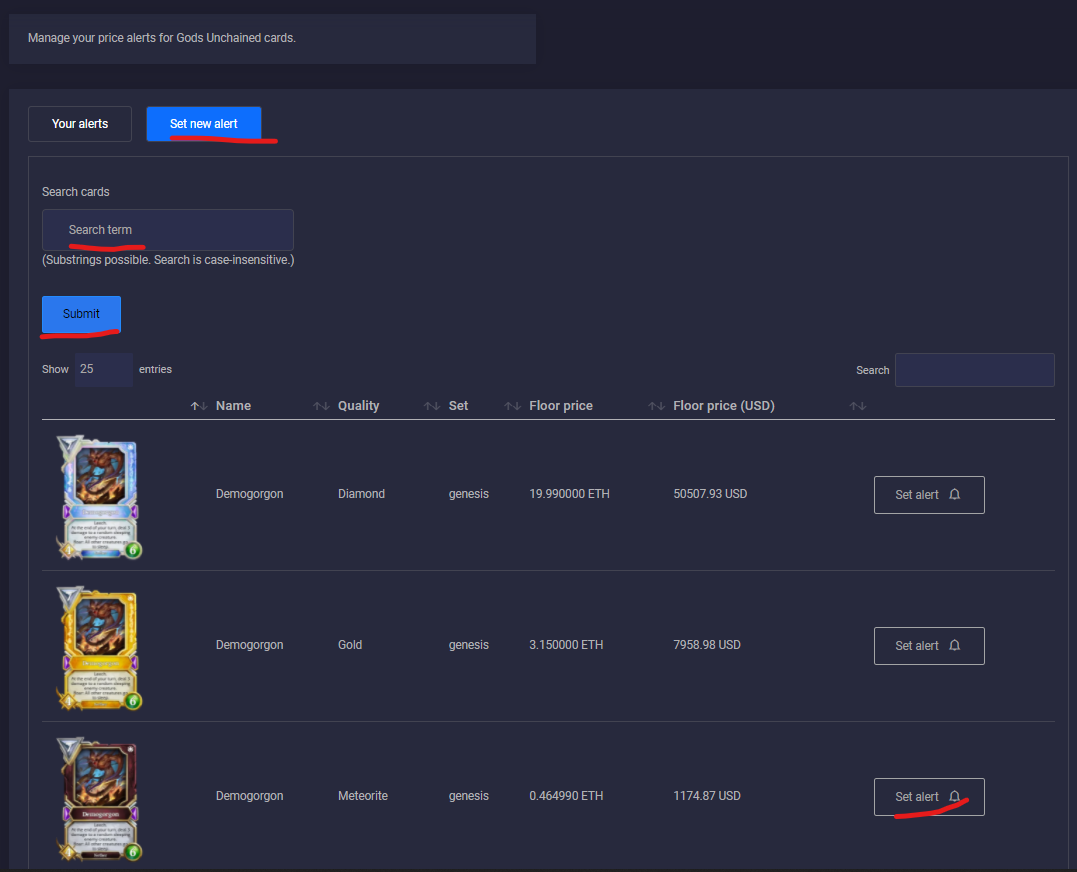Open the Diamond Demogorgon card image
This screenshot has width=1077, height=872.
point(99,497)
